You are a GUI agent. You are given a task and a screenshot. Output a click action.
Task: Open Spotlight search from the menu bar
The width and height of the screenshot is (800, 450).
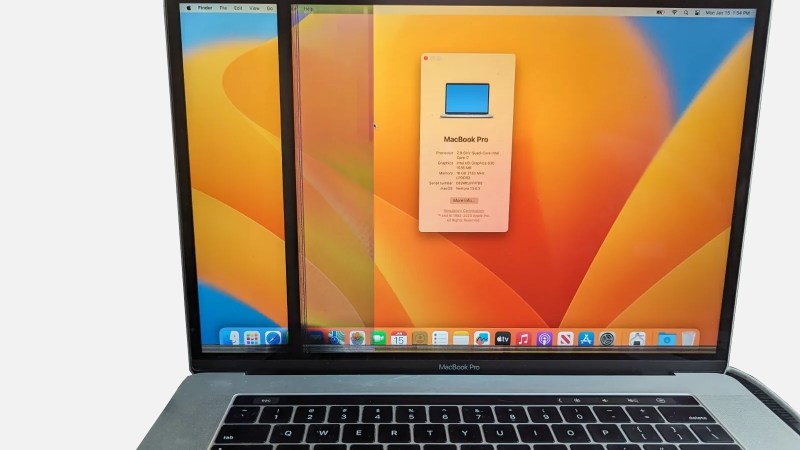pos(686,12)
